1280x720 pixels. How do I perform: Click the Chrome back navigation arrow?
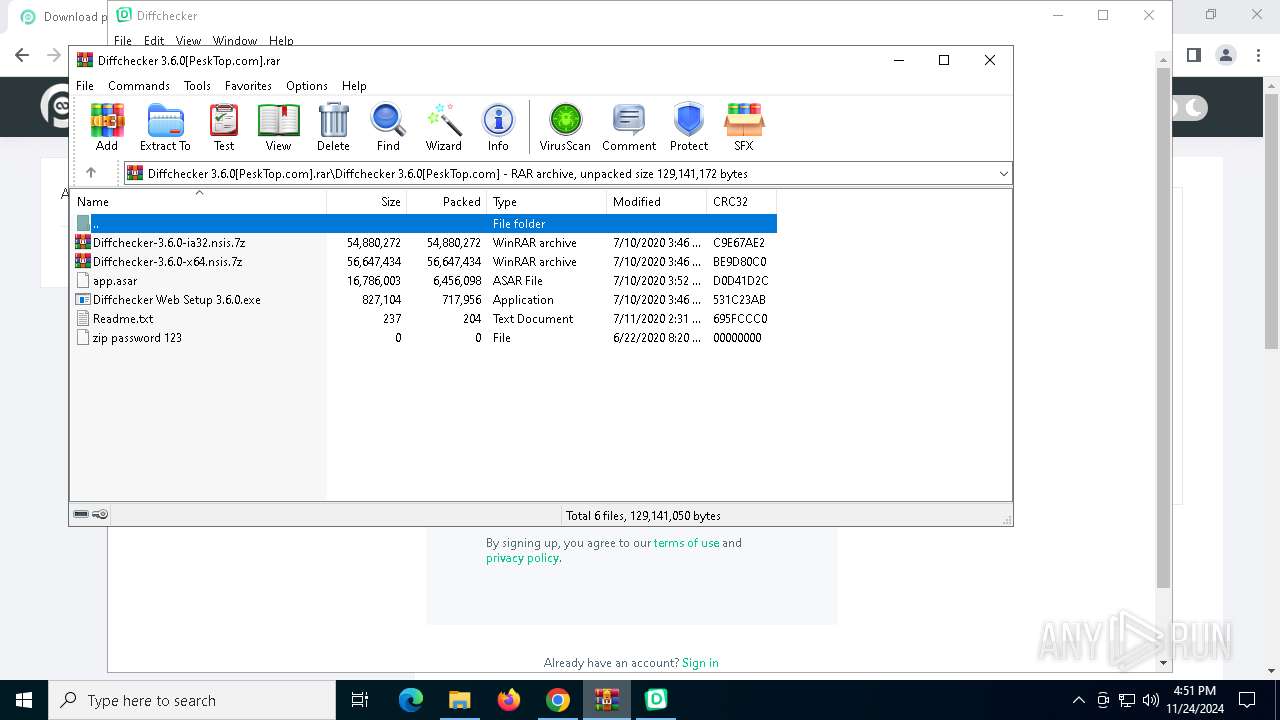[x=22, y=55]
